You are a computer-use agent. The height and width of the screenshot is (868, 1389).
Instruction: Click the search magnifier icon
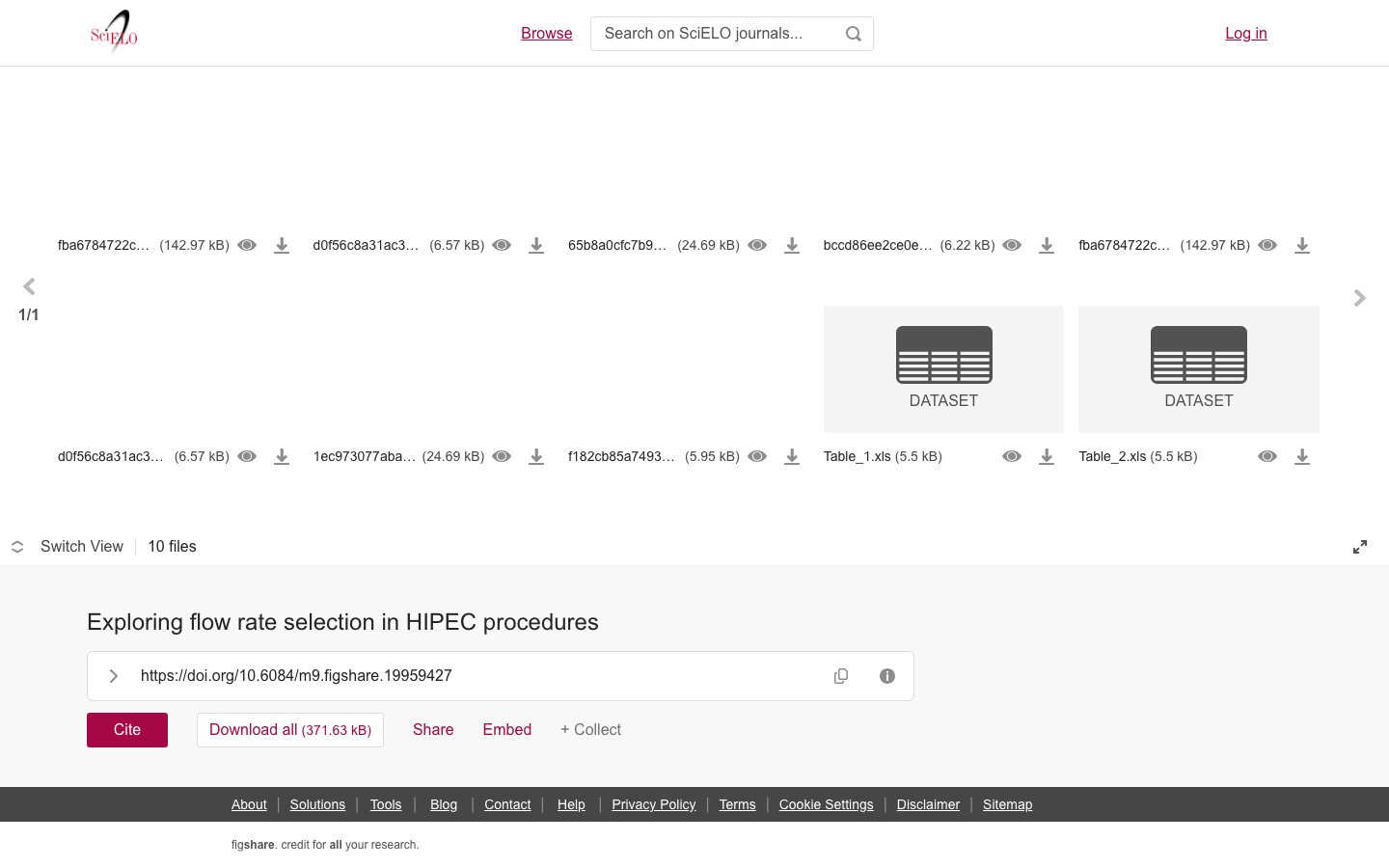pyautogui.click(x=854, y=34)
